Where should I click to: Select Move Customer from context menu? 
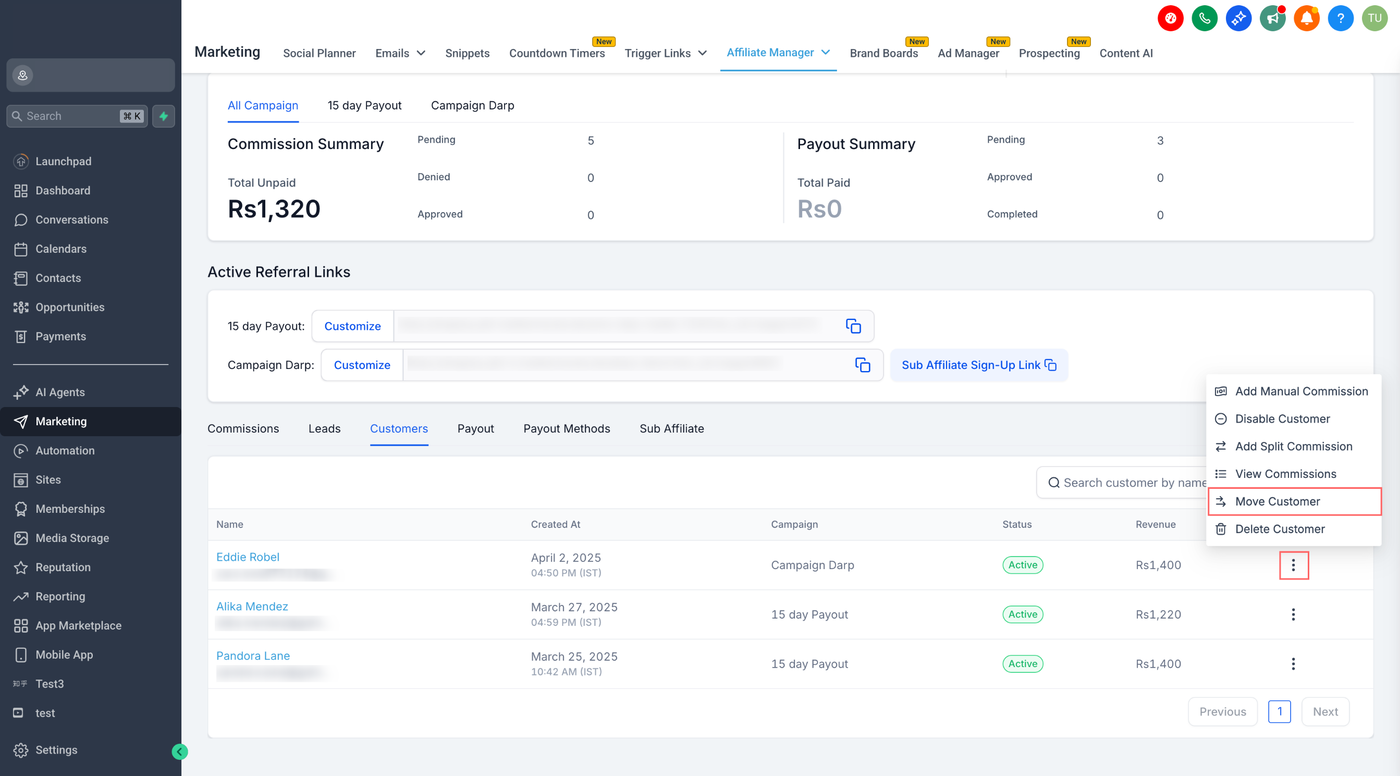click(1277, 502)
